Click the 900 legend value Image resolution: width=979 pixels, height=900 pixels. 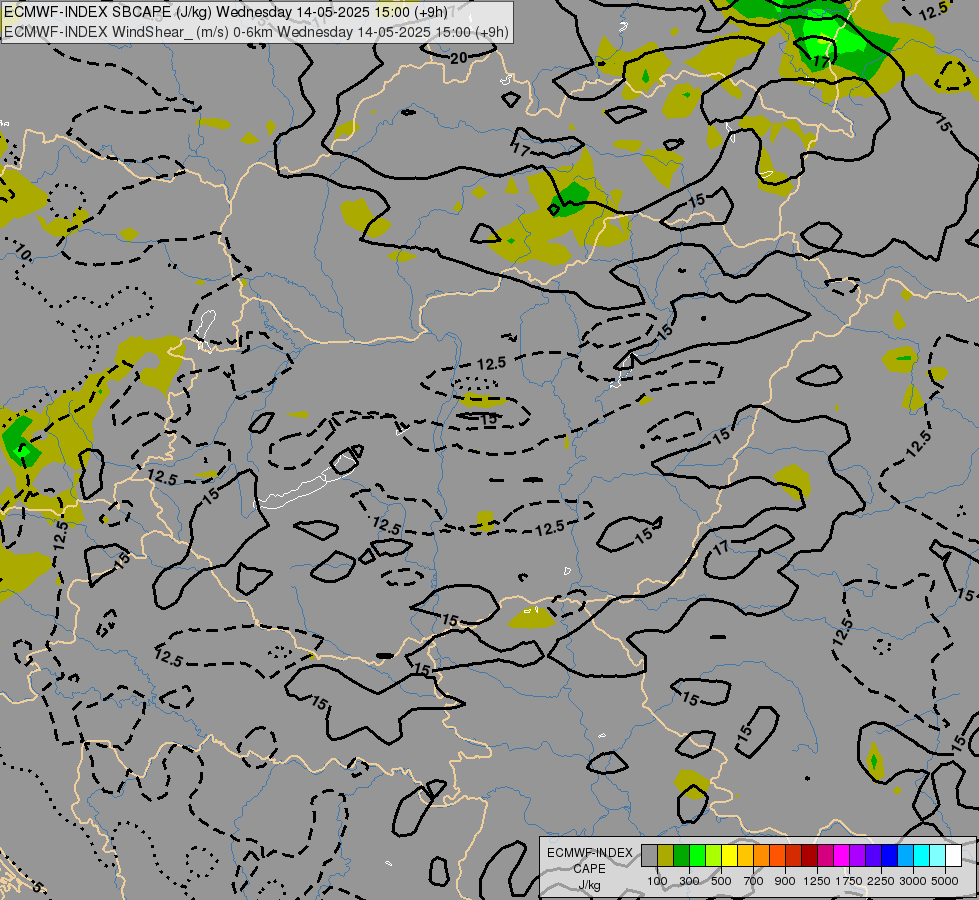click(785, 881)
